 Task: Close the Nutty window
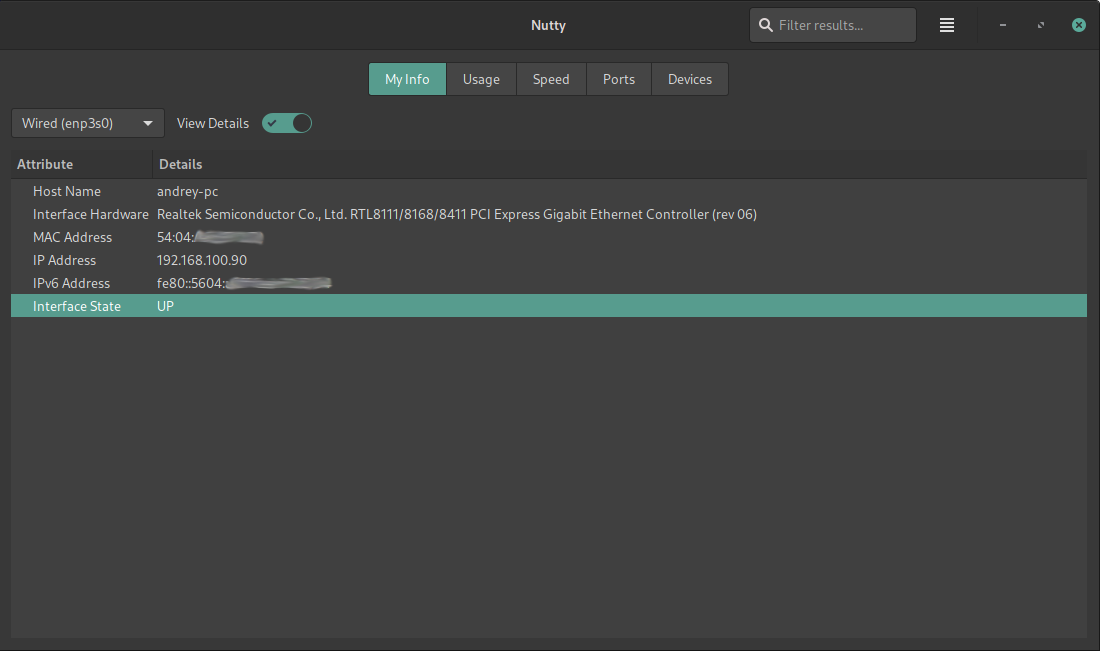1079,25
